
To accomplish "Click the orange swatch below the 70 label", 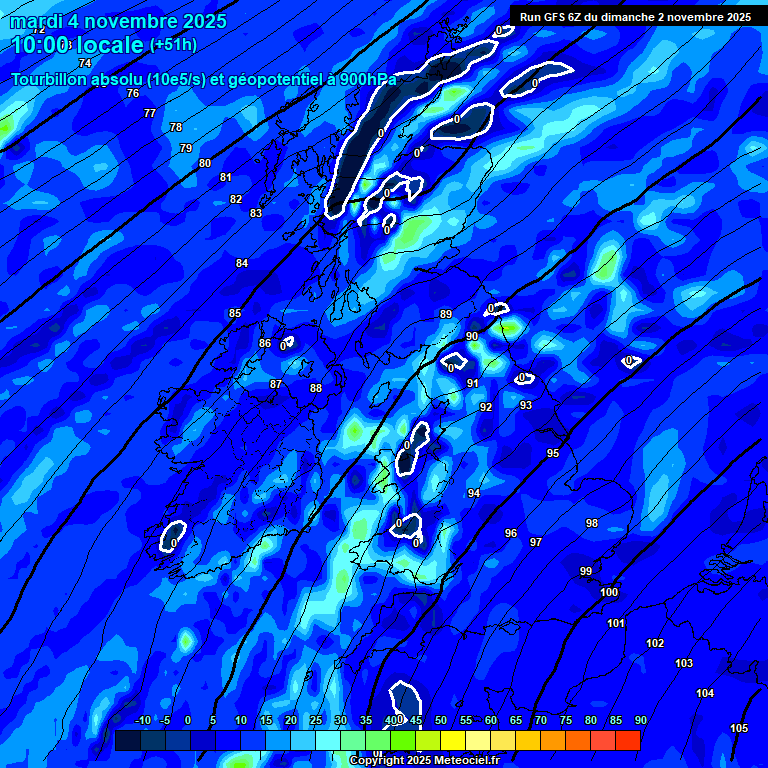I will 552,740.
